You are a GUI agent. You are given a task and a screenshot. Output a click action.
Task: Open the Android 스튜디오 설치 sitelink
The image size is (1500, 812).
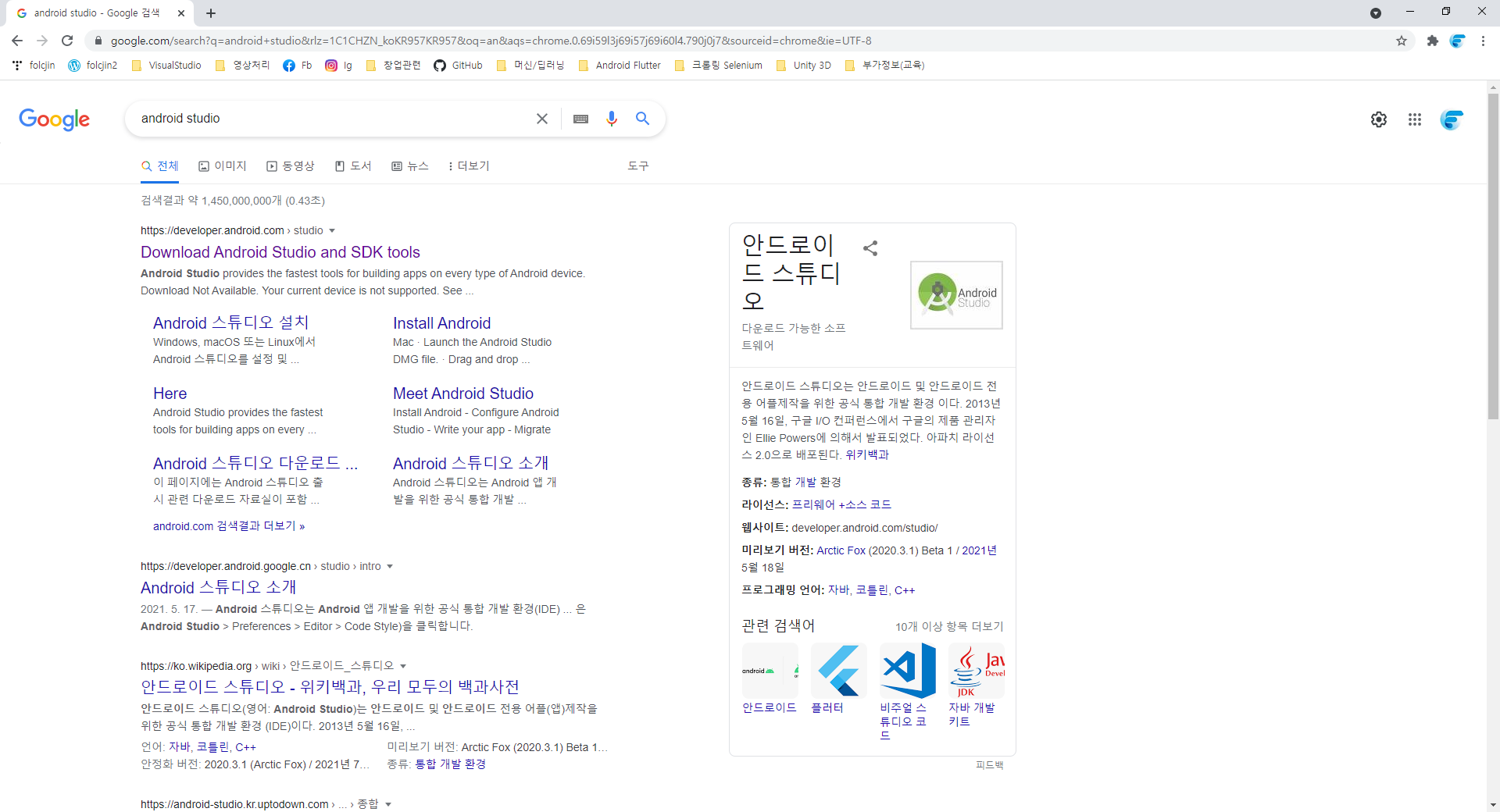point(231,323)
